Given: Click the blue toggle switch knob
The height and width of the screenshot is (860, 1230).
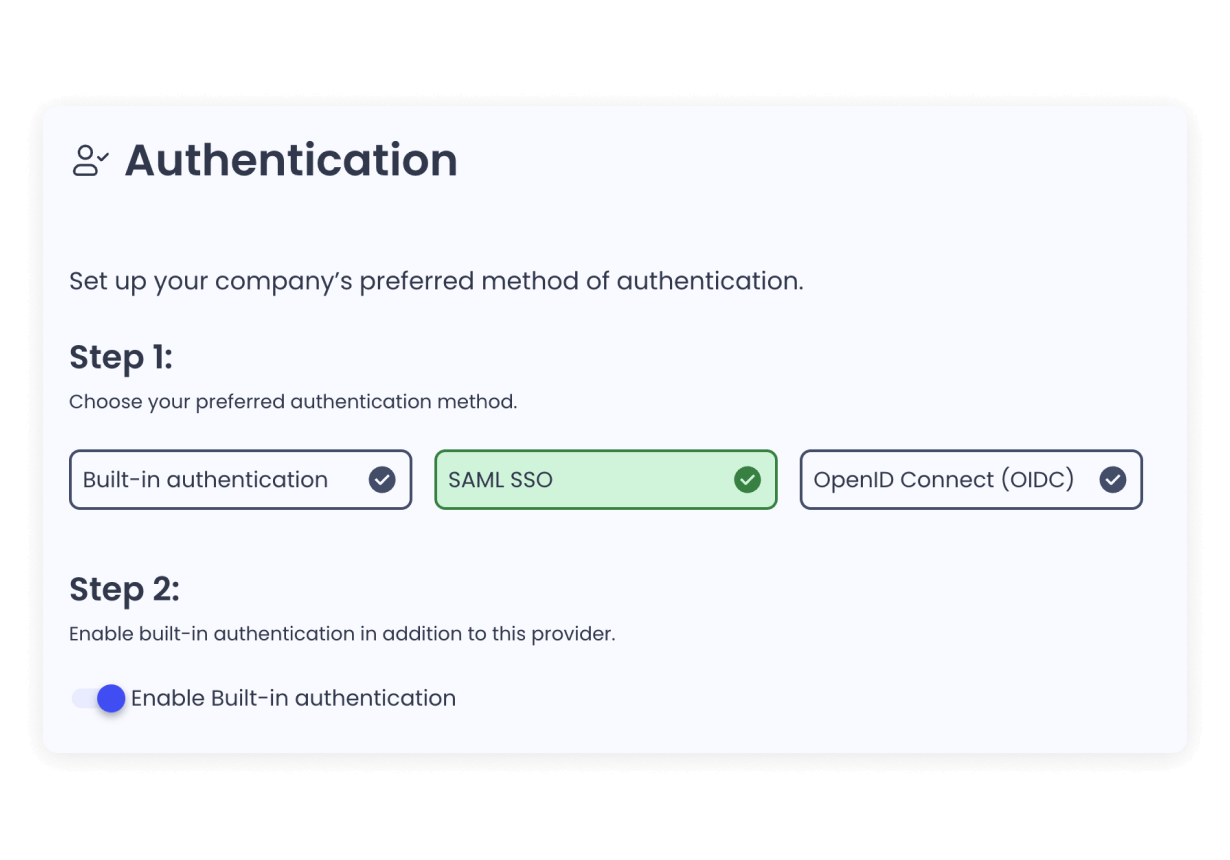Looking at the screenshot, I should [x=111, y=698].
